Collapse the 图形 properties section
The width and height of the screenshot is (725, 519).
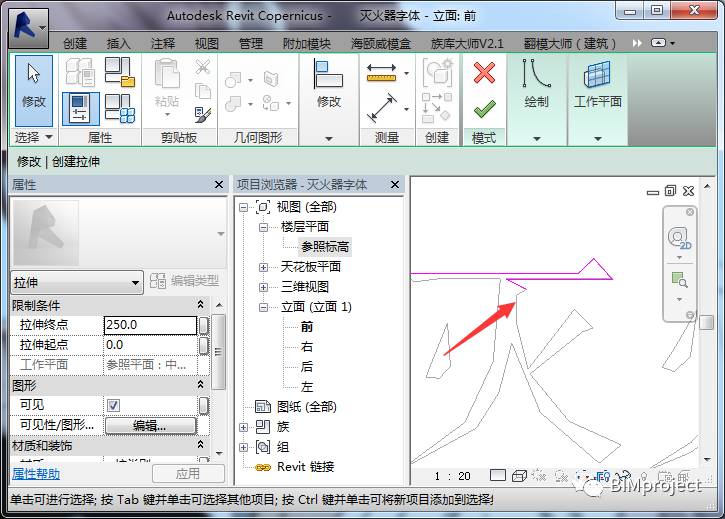[x=200, y=384]
